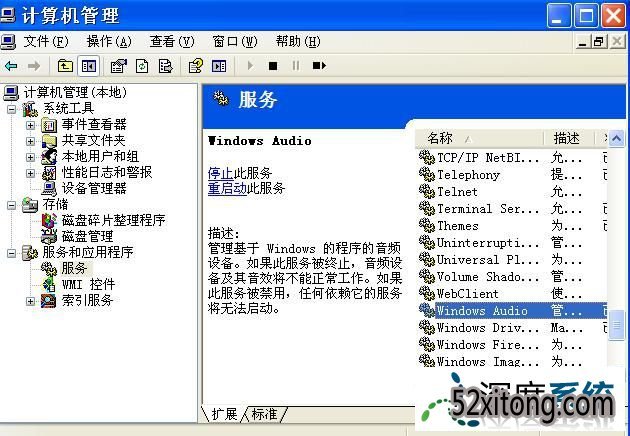Open the 文件(F) menu
This screenshot has width=630, height=436.
click(x=46, y=41)
